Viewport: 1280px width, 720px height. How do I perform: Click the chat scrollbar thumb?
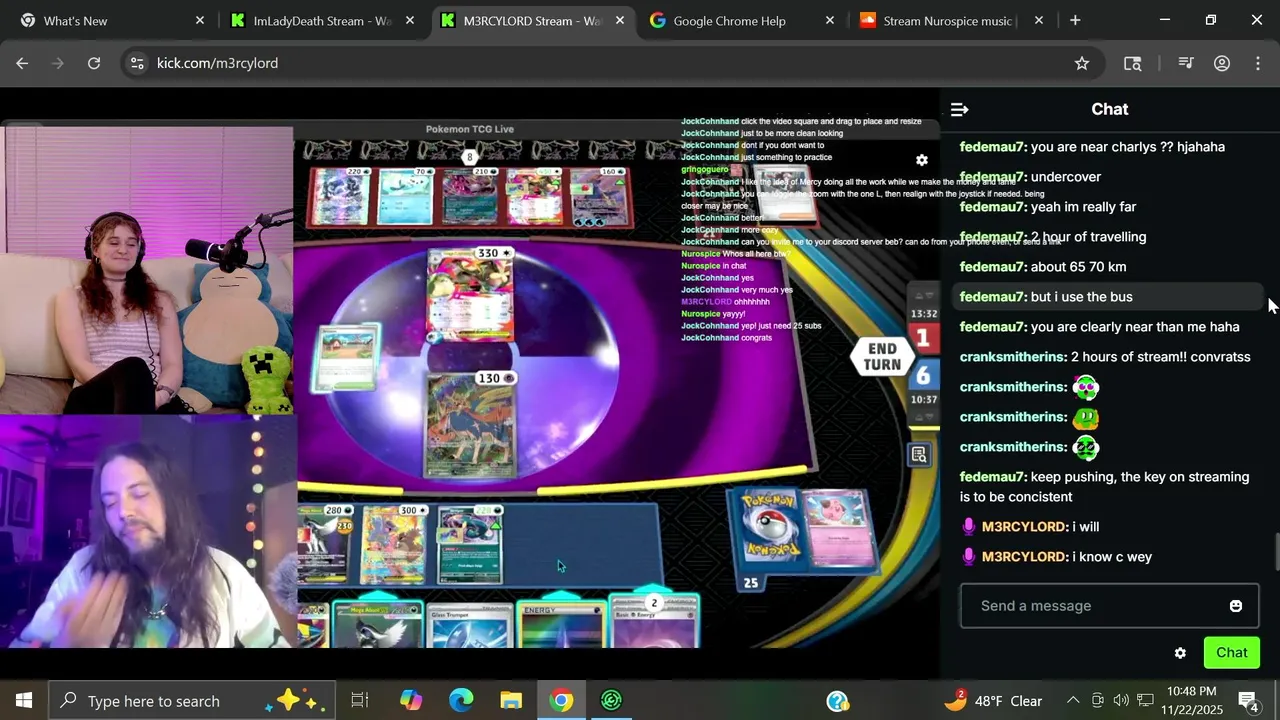[x=1276, y=552]
